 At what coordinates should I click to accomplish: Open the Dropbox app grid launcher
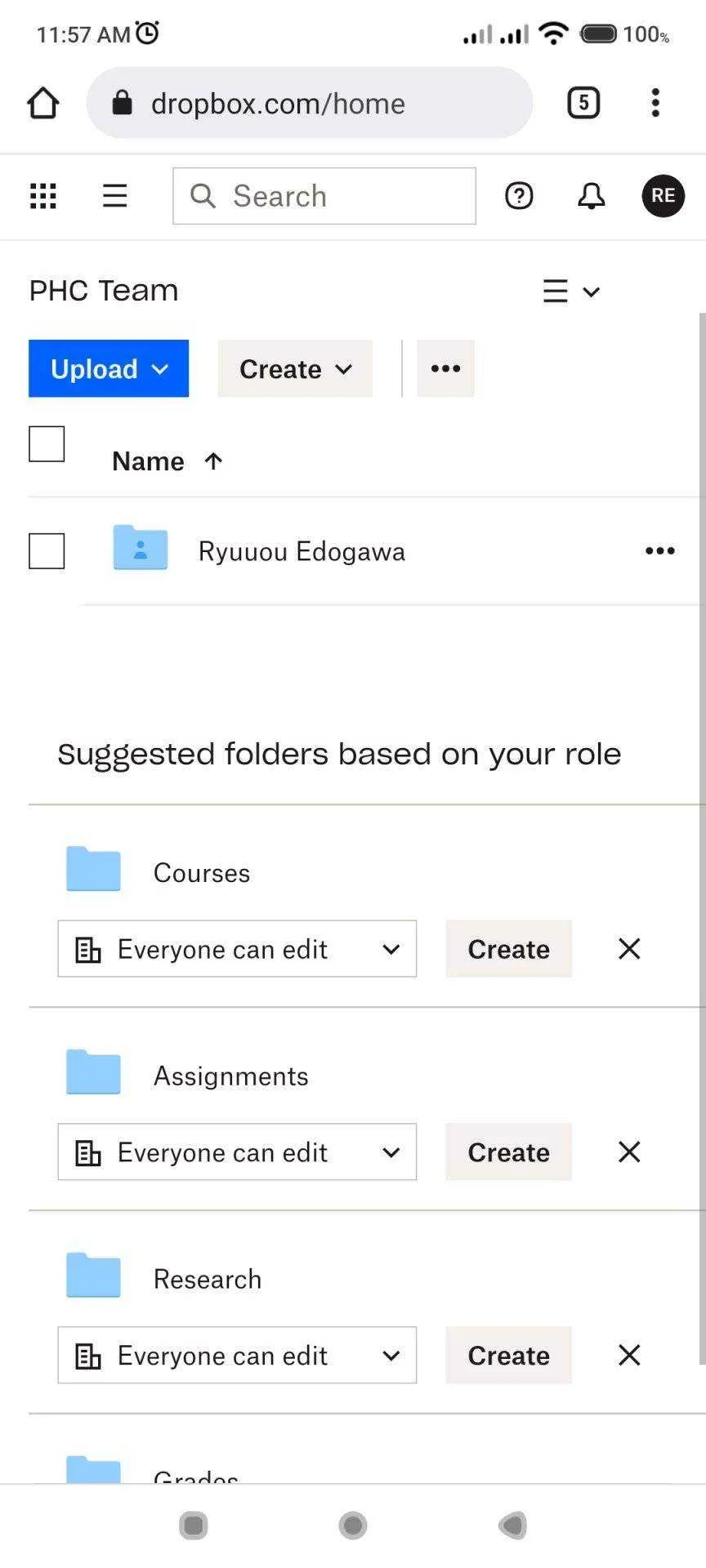pos(43,196)
